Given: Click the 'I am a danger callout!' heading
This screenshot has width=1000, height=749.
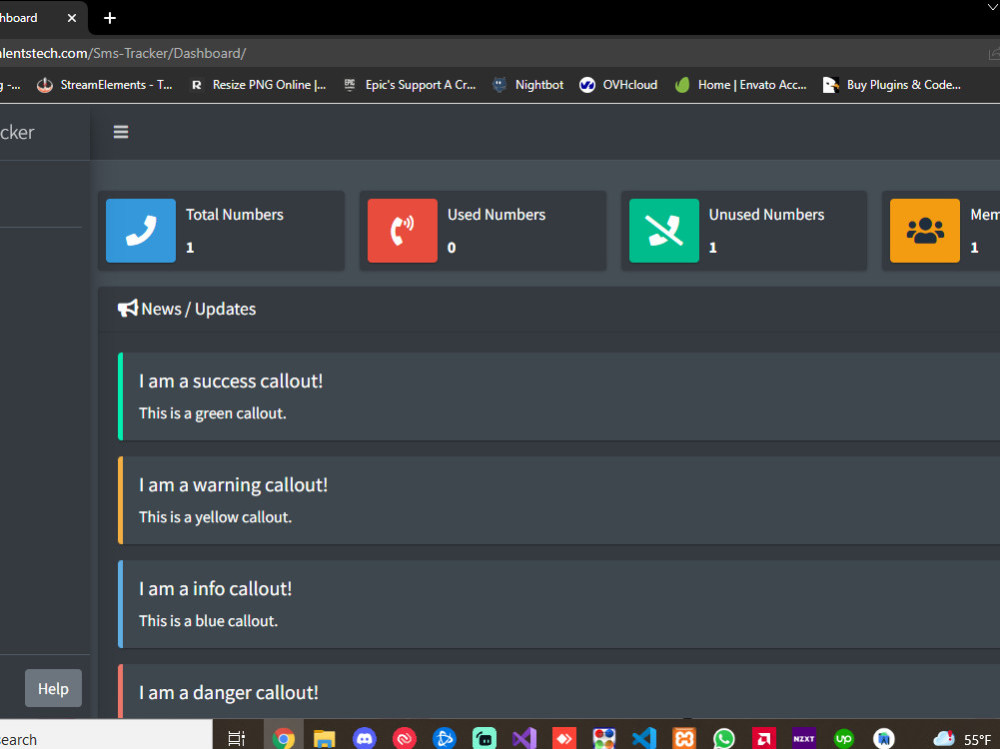Looking at the screenshot, I should 228,692.
